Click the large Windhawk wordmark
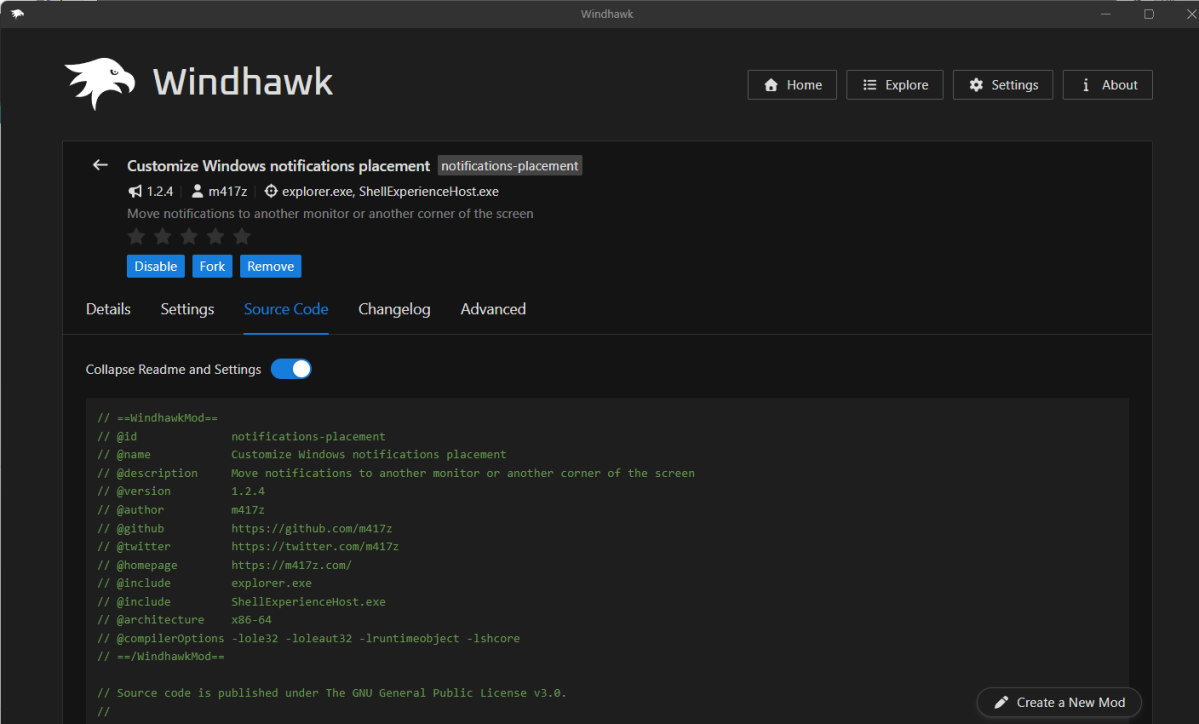 pyautogui.click(x=243, y=82)
